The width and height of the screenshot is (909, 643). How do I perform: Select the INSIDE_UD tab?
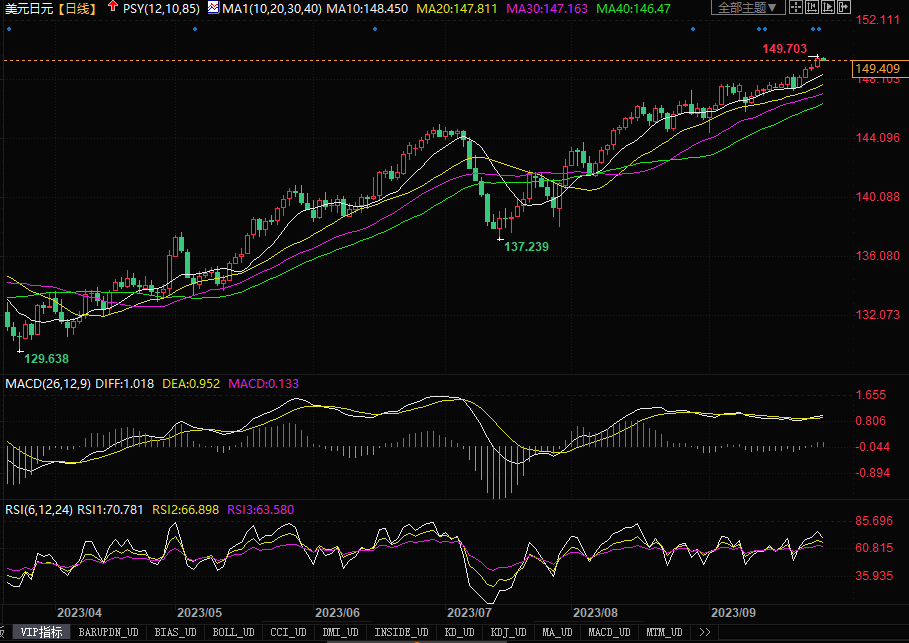point(401,632)
